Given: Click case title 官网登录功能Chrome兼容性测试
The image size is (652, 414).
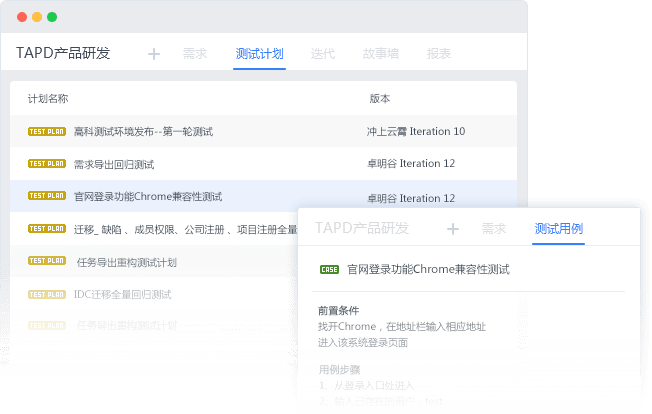Looking at the screenshot, I should pyautogui.click(x=428, y=270).
